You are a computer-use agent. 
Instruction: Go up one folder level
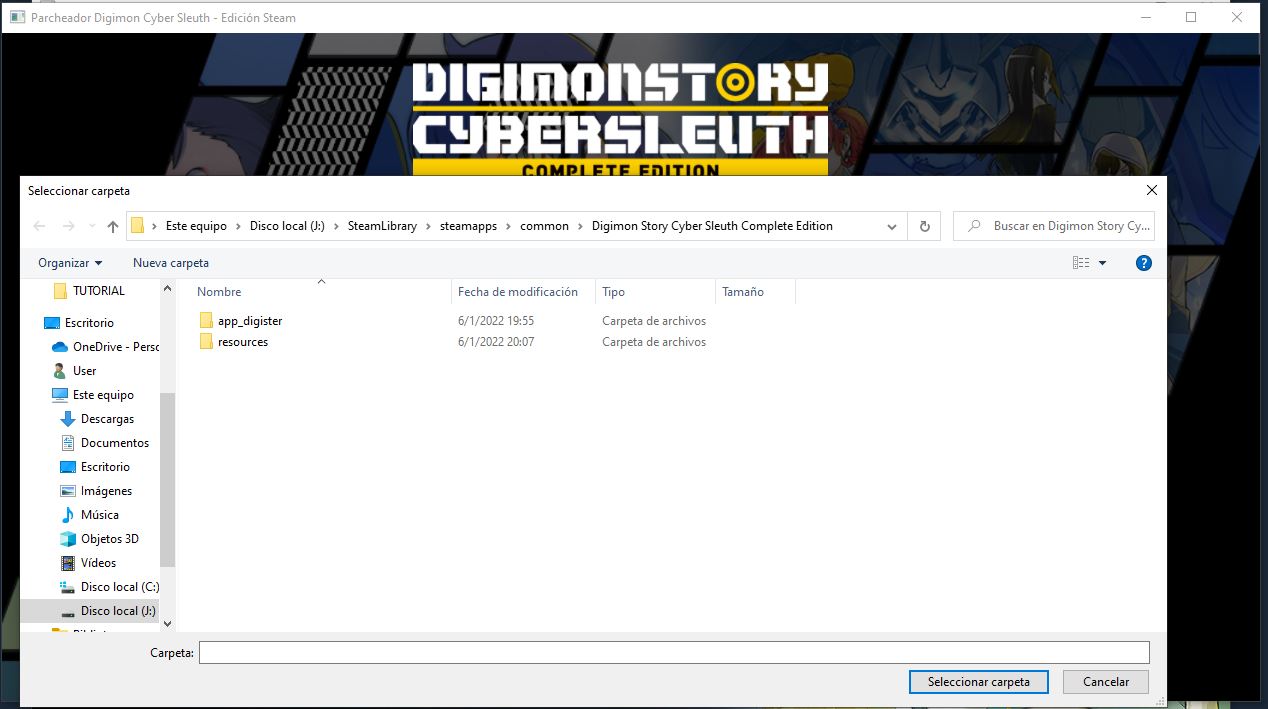113,226
